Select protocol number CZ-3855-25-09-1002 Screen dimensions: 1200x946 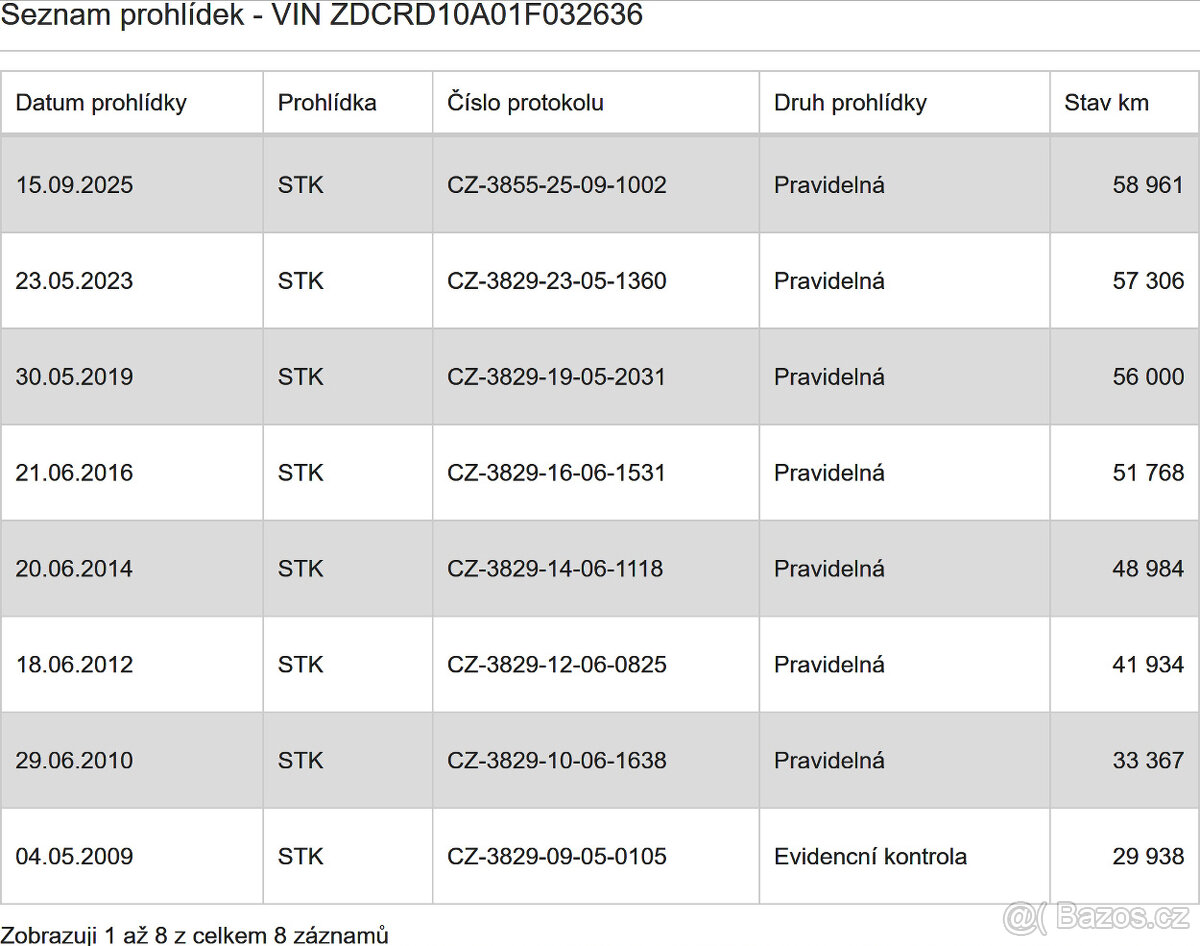(x=556, y=185)
